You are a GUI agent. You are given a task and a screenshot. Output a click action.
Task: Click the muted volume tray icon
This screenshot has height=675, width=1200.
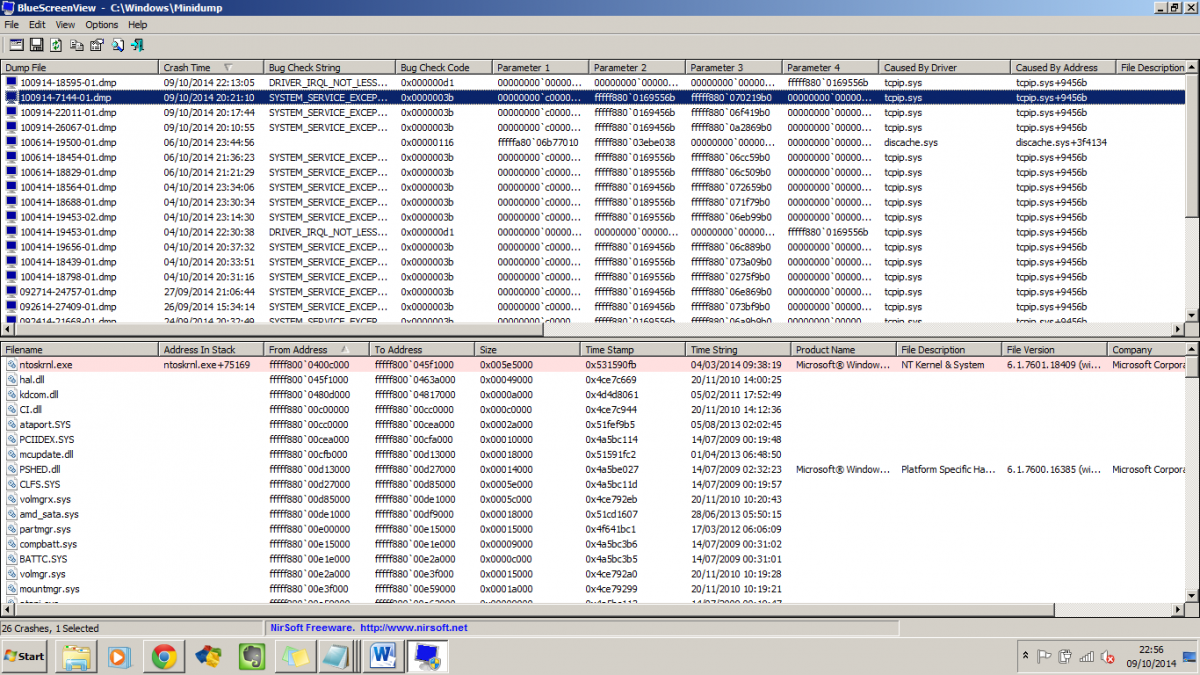[1108, 657]
